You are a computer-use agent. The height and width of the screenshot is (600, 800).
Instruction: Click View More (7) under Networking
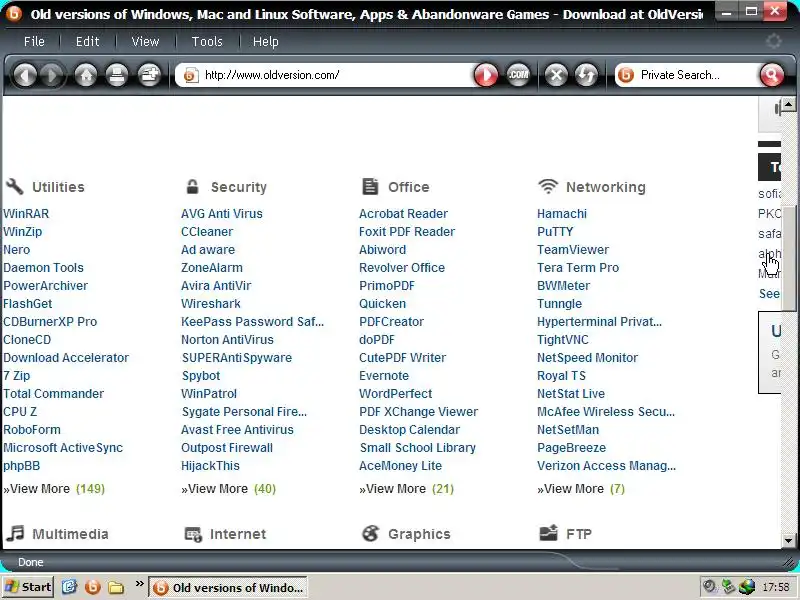(x=581, y=489)
